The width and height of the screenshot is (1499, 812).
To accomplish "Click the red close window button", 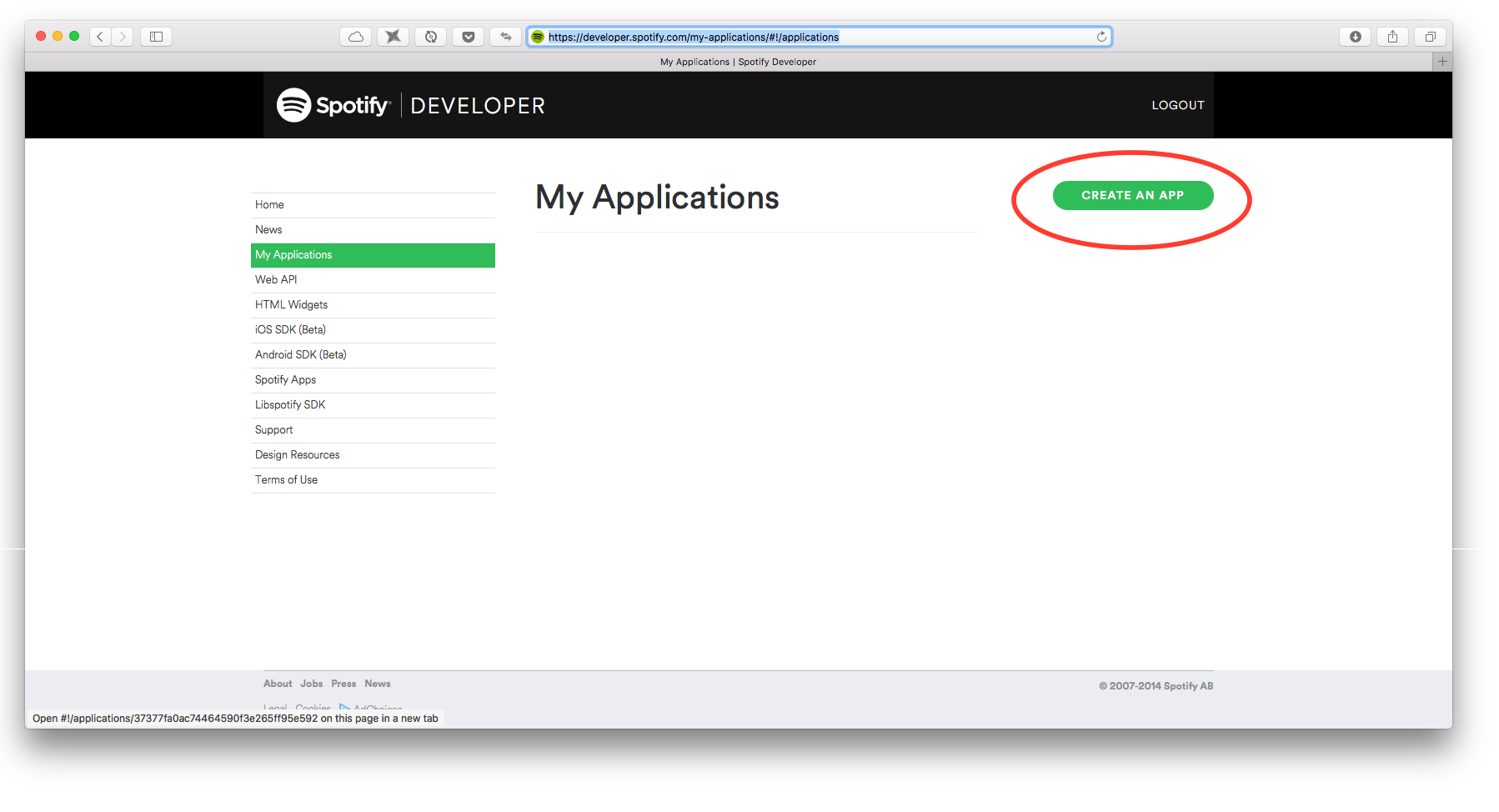I will (41, 36).
